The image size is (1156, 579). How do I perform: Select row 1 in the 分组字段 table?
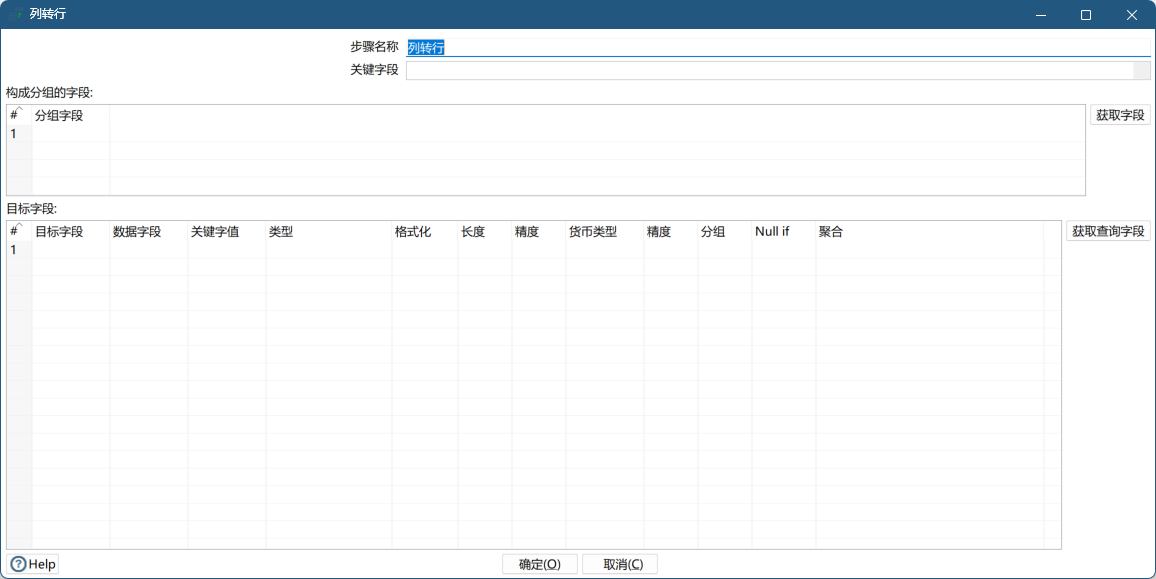coord(14,134)
